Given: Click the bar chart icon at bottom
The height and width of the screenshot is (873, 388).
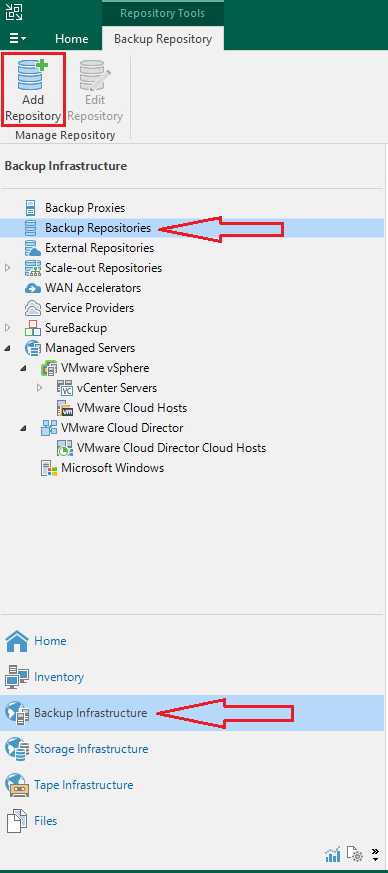Looking at the screenshot, I should click(x=332, y=854).
